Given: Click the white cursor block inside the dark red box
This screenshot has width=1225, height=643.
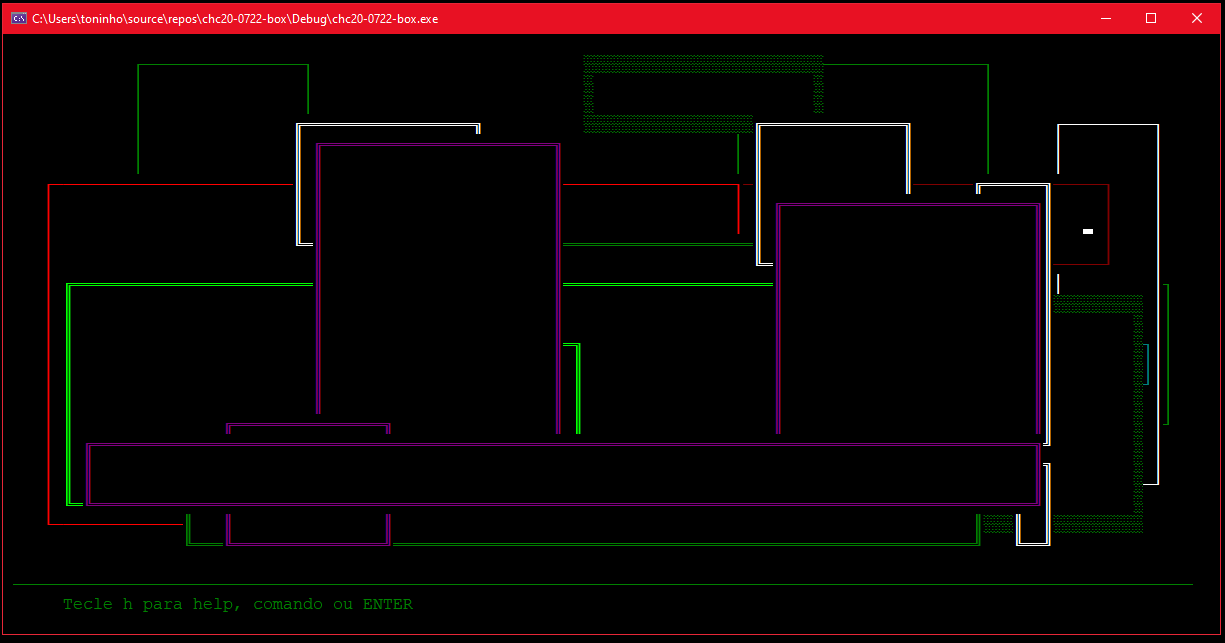Looking at the screenshot, I should 1088,231.
